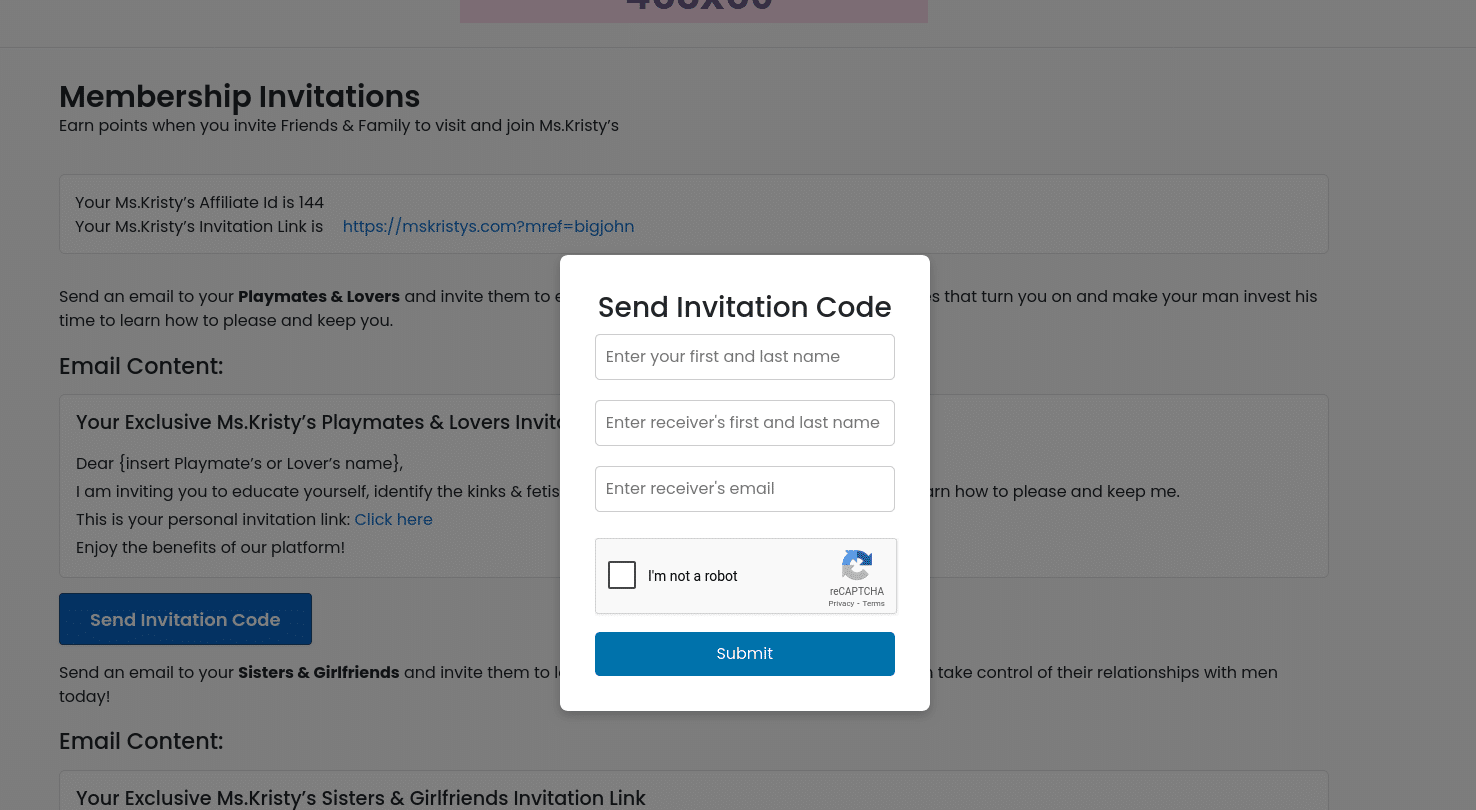
Task: Open the mskristys.com invitation link
Action: point(488,227)
